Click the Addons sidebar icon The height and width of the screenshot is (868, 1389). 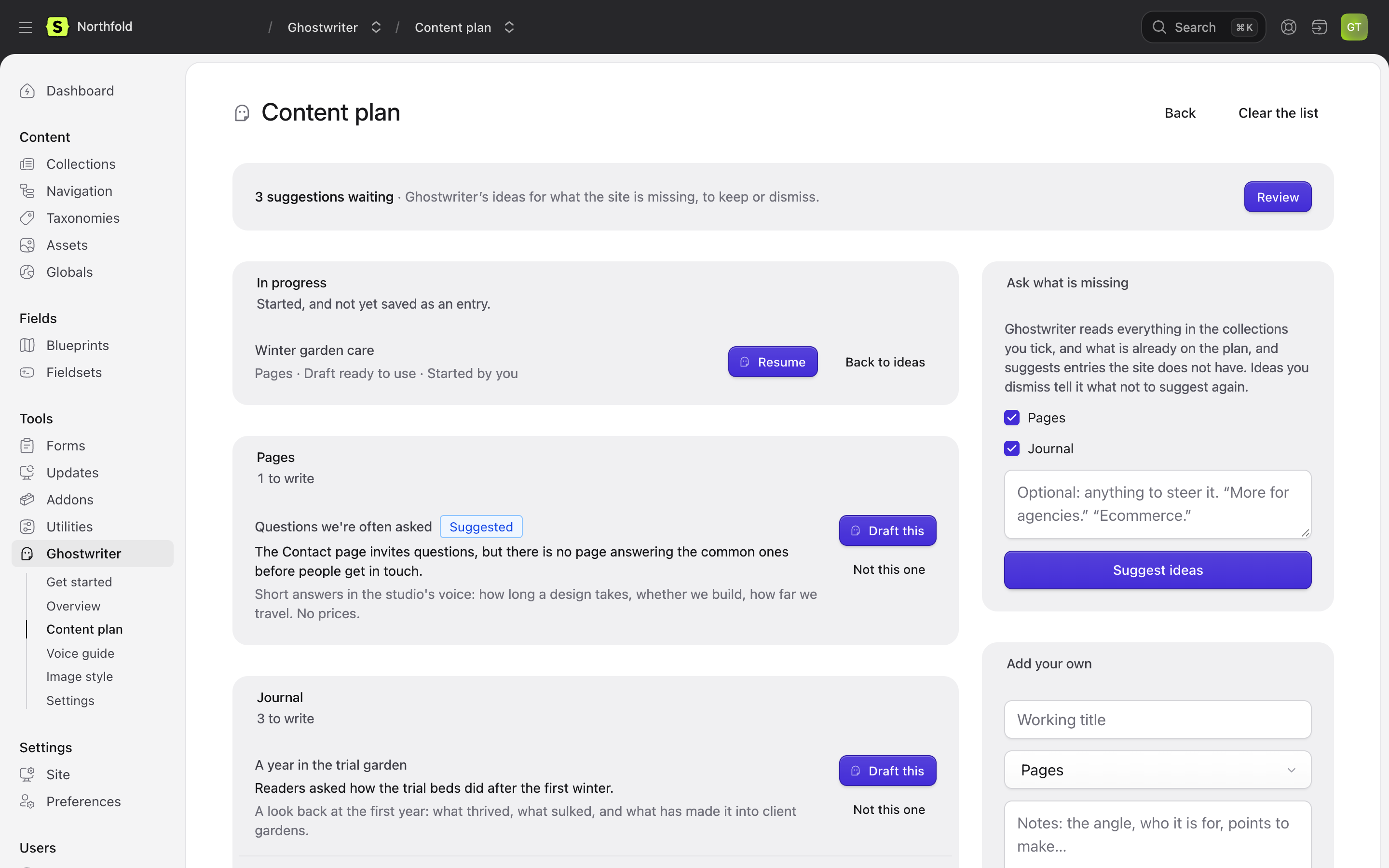click(27, 500)
